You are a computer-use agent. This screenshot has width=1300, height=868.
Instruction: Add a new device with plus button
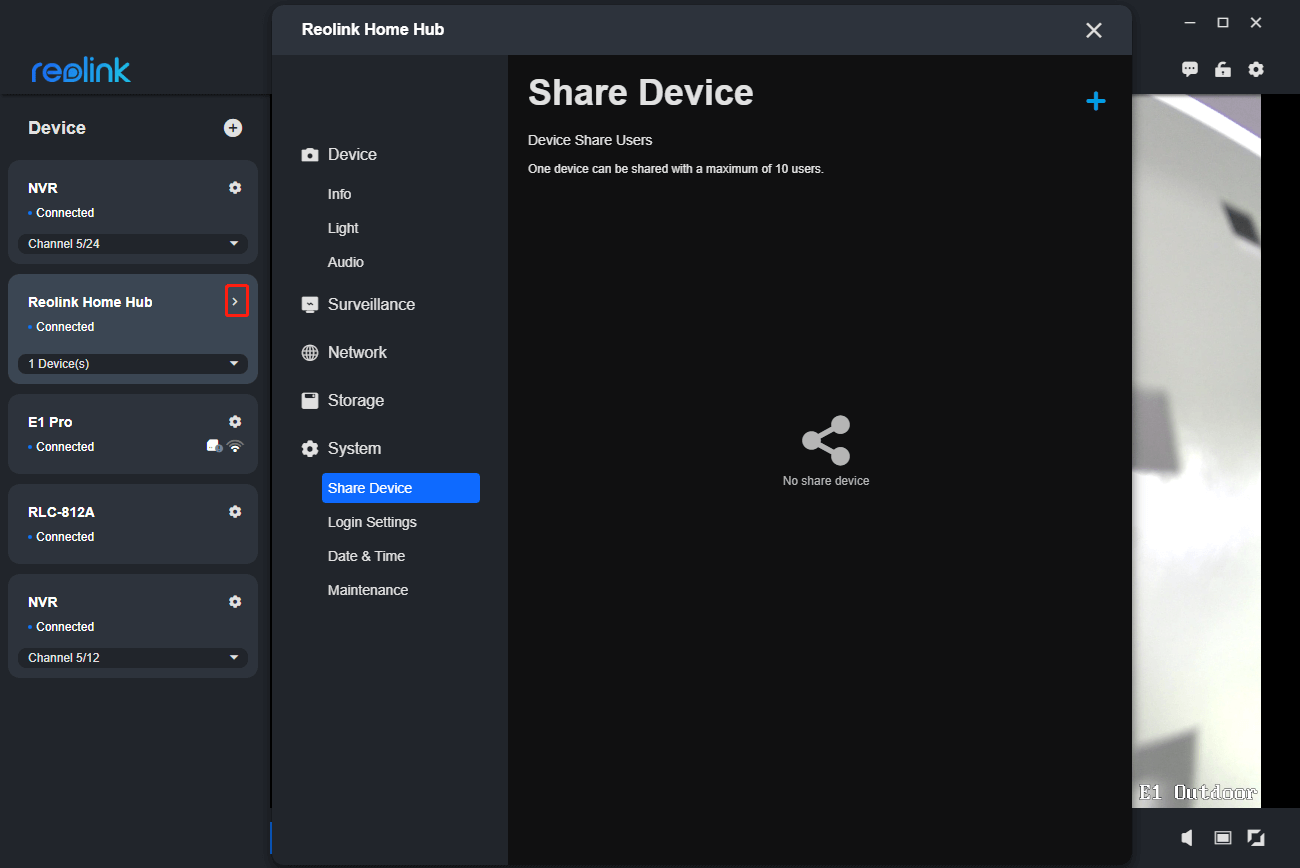tap(233, 128)
